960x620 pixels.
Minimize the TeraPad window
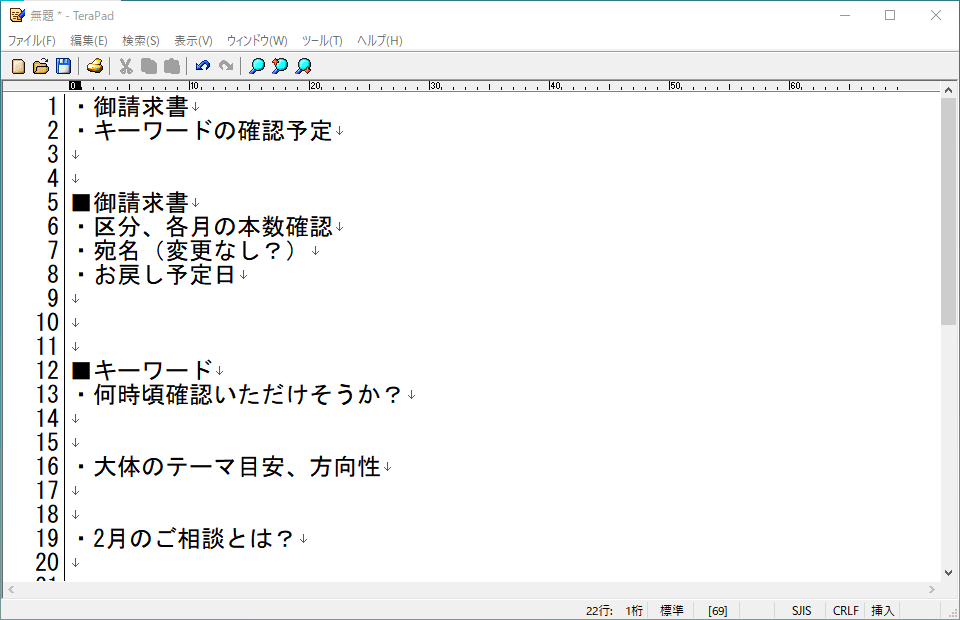click(x=845, y=15)
